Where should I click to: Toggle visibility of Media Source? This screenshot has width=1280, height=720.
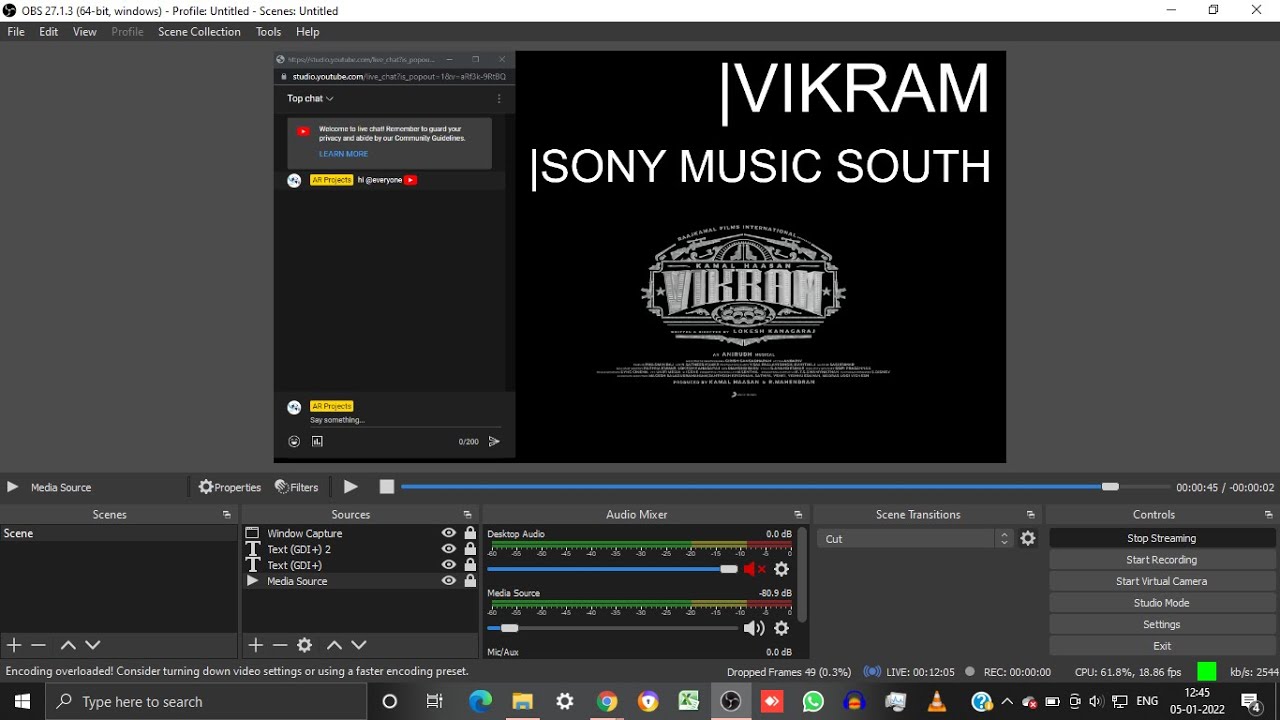(449, 581)
